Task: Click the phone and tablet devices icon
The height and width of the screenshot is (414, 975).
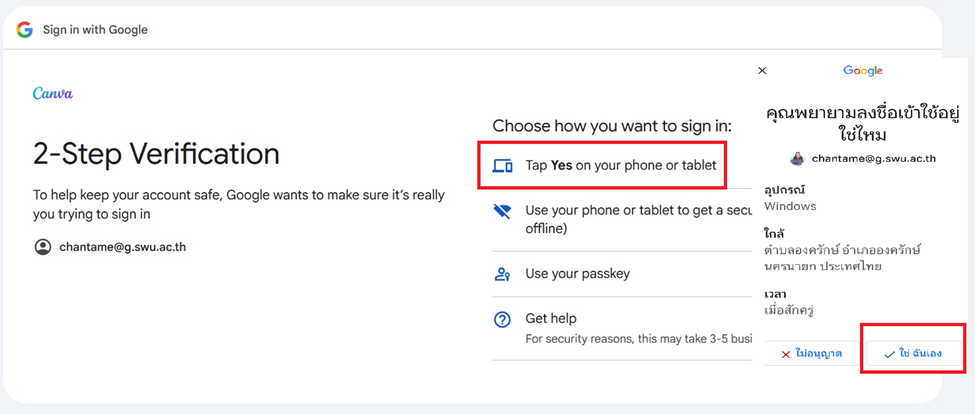Action: pos(502,166)
